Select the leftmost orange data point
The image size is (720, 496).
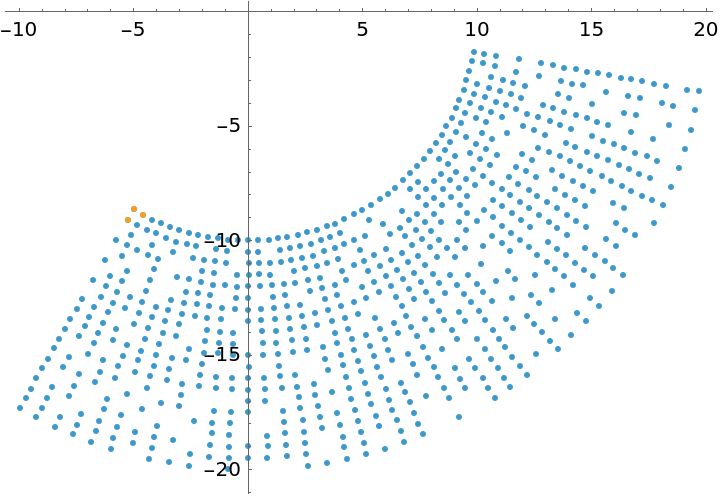click(x=128, y=220)
